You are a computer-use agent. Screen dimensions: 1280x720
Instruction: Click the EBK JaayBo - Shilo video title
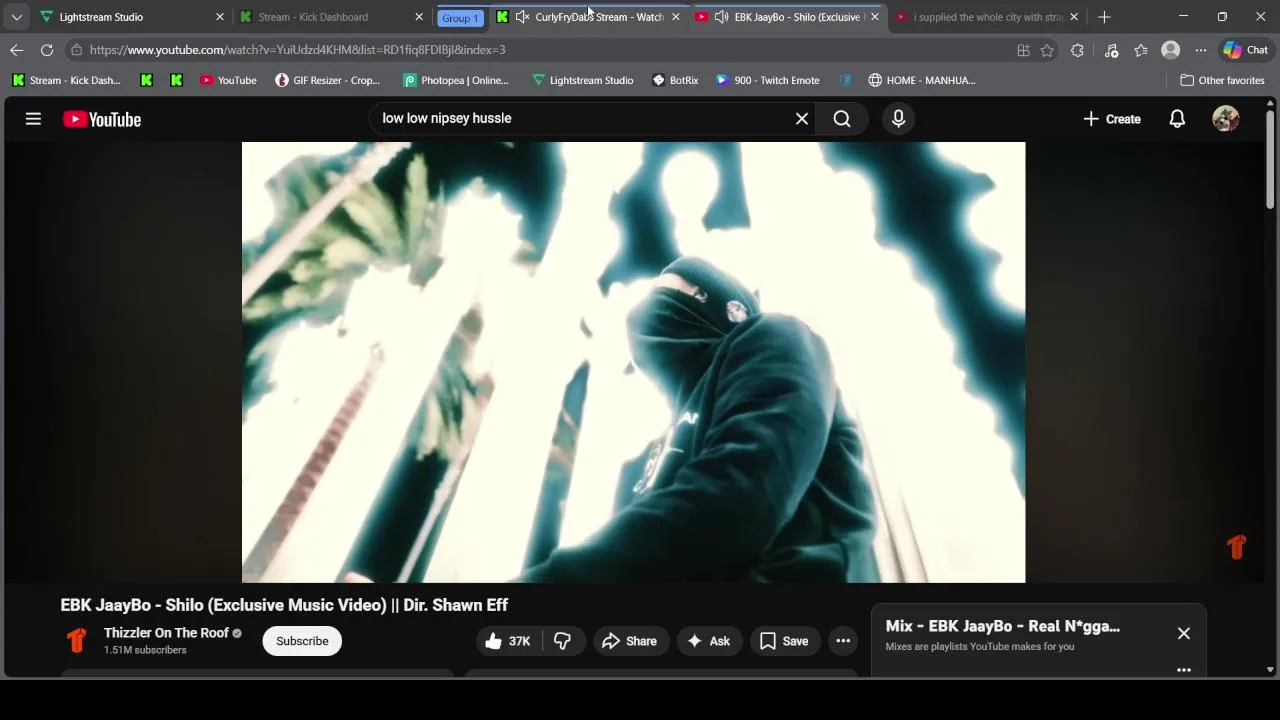point(284,605)
